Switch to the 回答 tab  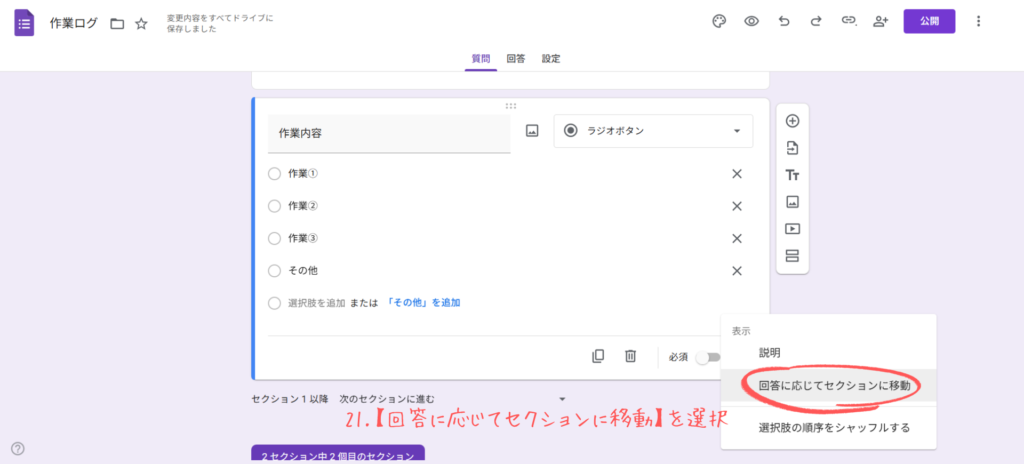point(516,58)
